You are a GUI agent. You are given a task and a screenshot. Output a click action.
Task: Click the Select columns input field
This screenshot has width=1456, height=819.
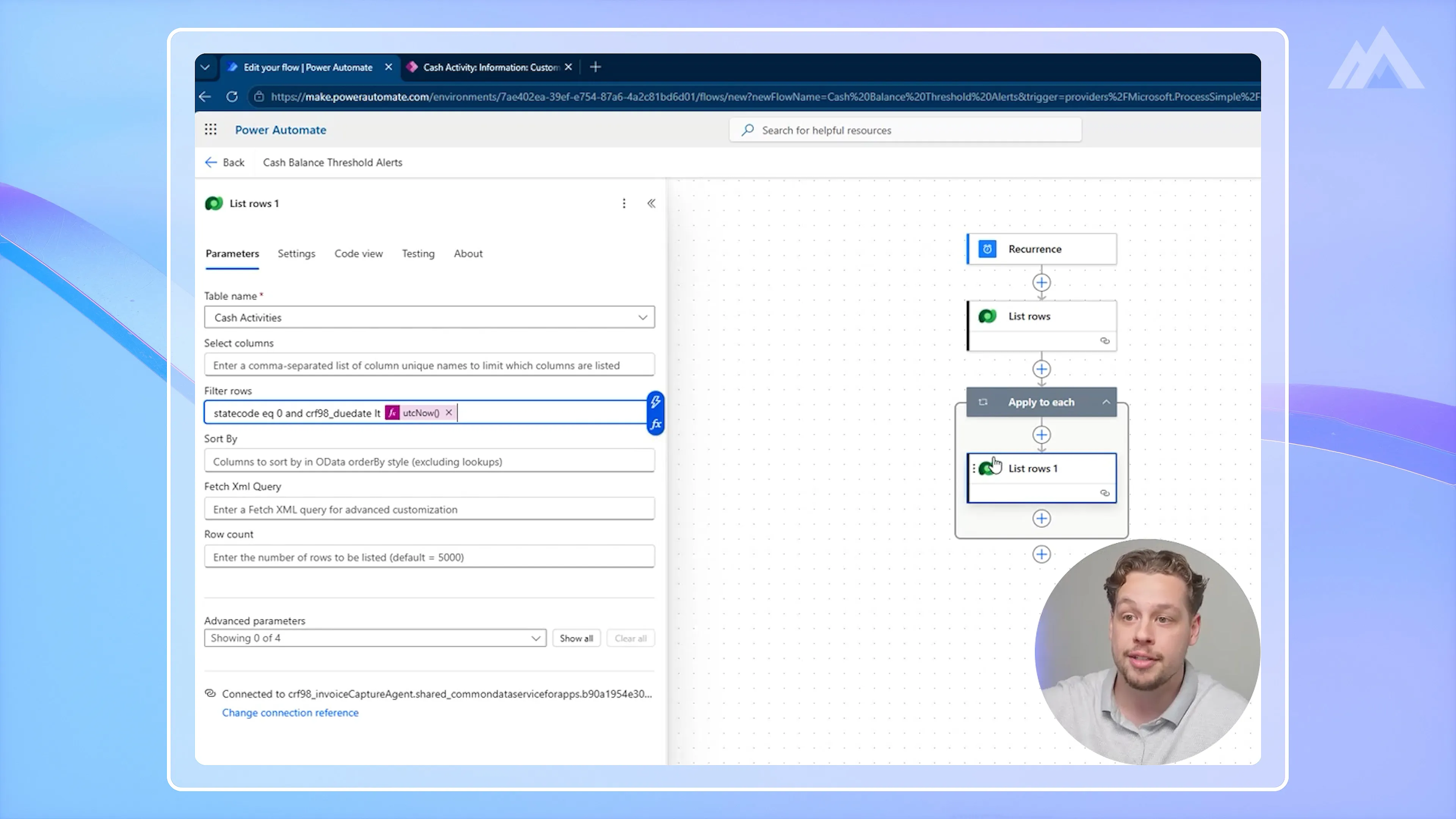click(430, 365)
